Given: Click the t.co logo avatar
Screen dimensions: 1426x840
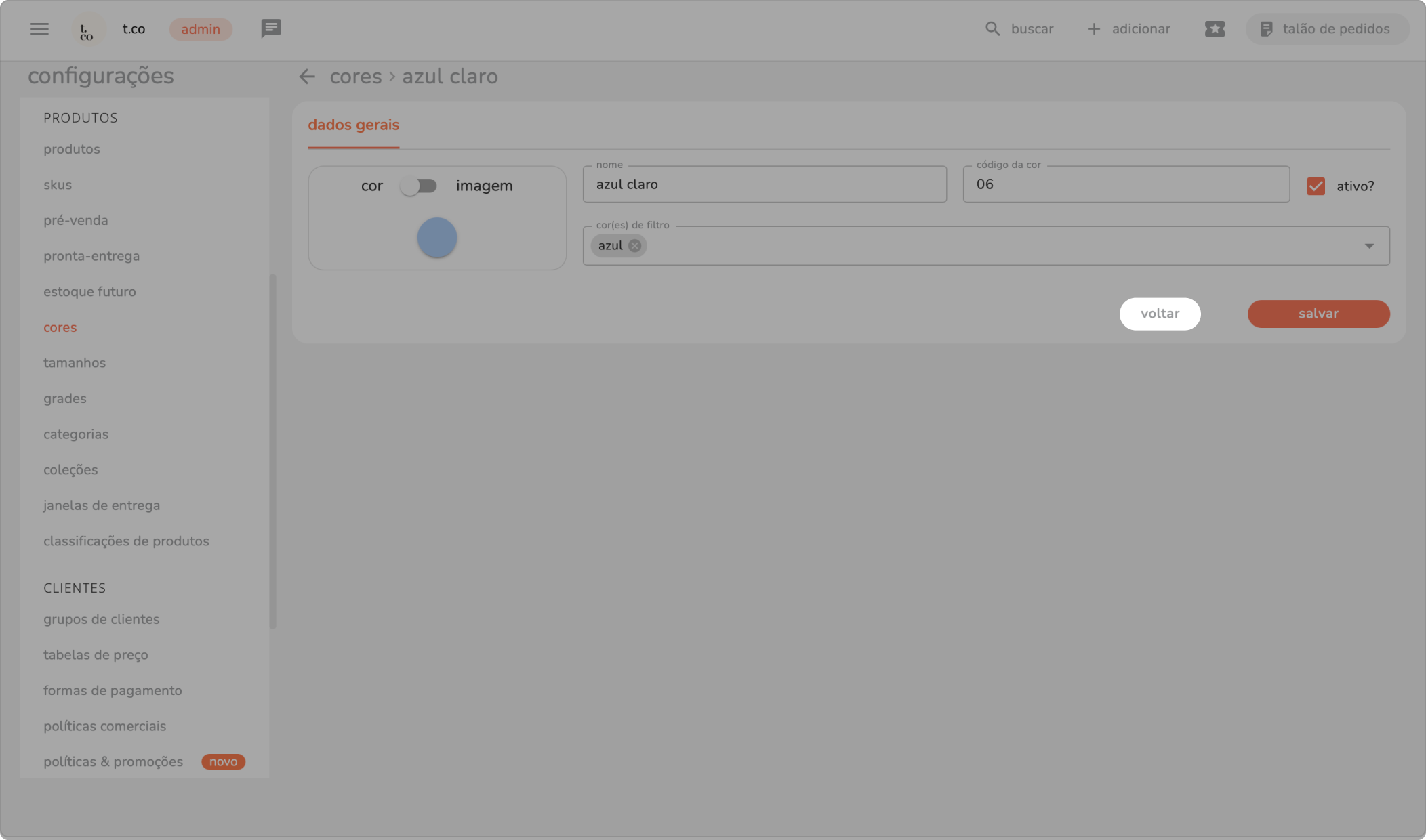Looking at the screenshot, I should (88, 29).
